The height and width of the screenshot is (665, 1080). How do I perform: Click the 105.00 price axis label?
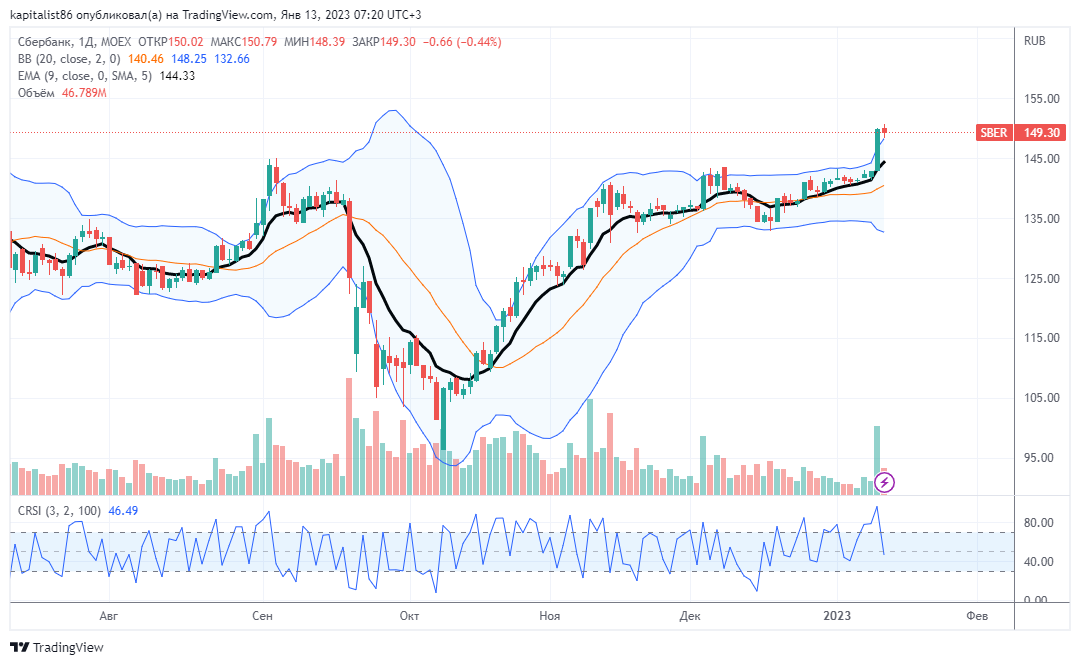[x=1041, y=398]
